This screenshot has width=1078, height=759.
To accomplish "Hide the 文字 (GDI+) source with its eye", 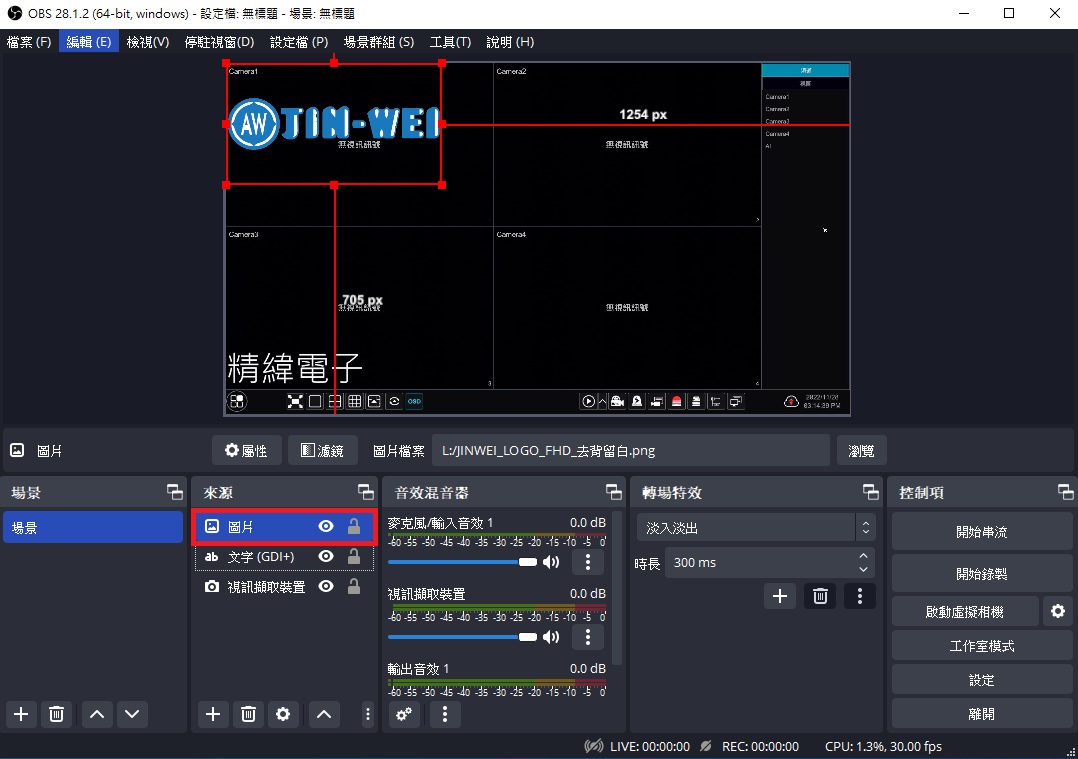I will (326, 556).
